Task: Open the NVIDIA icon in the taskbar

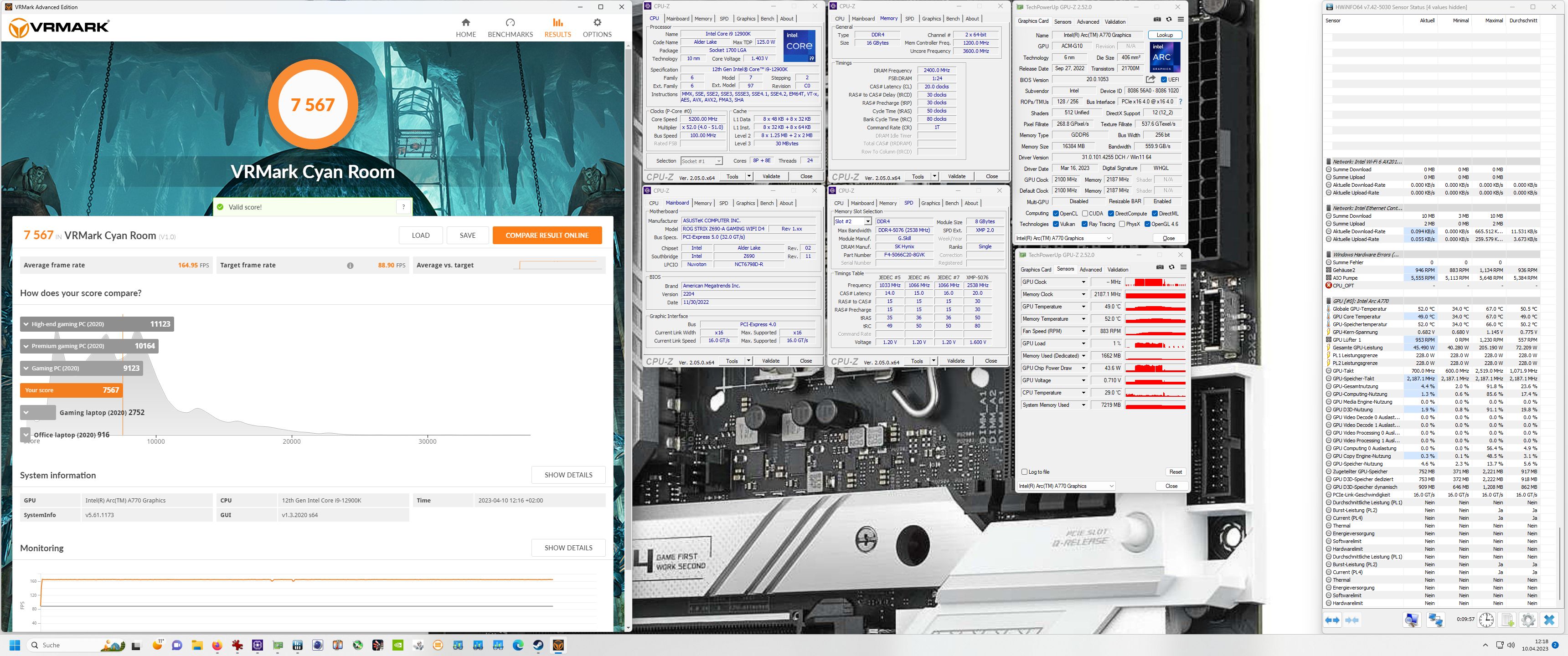Action: [397, 645]
